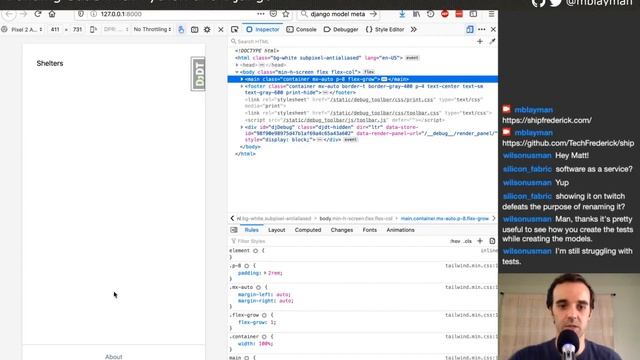Select body breadcrumb in Inspector

356,218
